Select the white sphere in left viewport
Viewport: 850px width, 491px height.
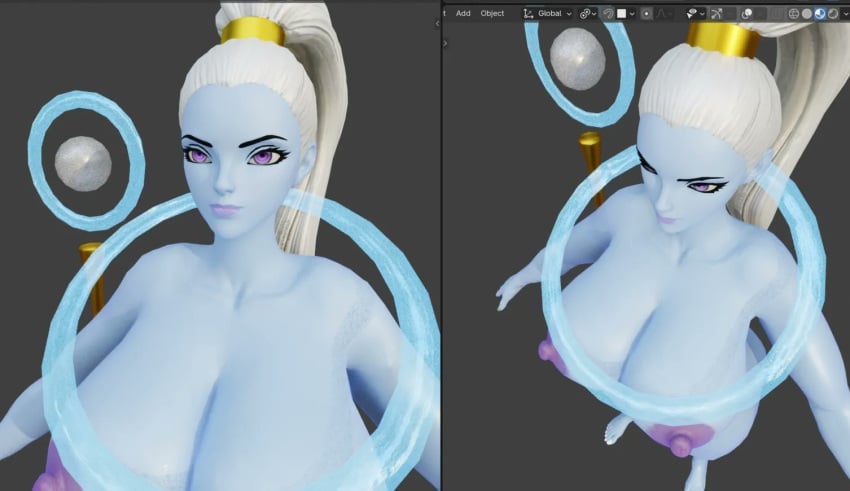coord(83,164)
